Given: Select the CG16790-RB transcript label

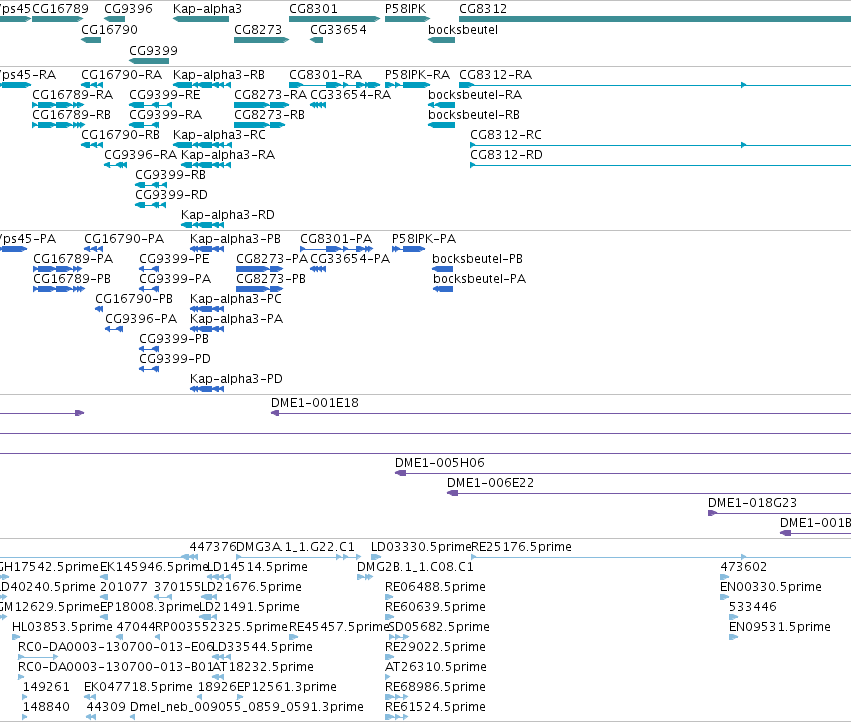Looking at the screenshot, I should pyautogui.click(x=120, y=135).
